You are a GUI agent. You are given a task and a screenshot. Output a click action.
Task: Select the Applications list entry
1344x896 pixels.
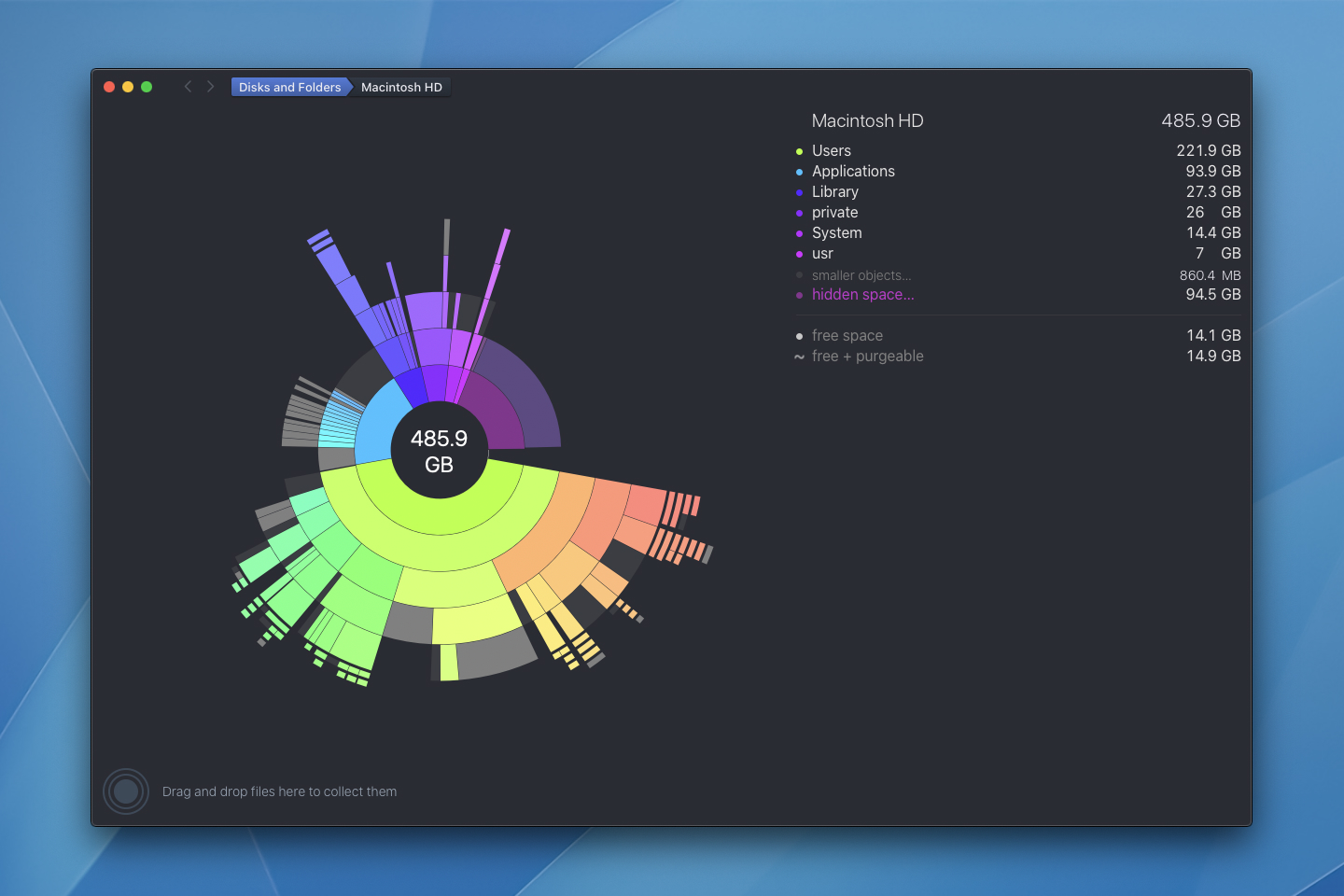point(853,172)
